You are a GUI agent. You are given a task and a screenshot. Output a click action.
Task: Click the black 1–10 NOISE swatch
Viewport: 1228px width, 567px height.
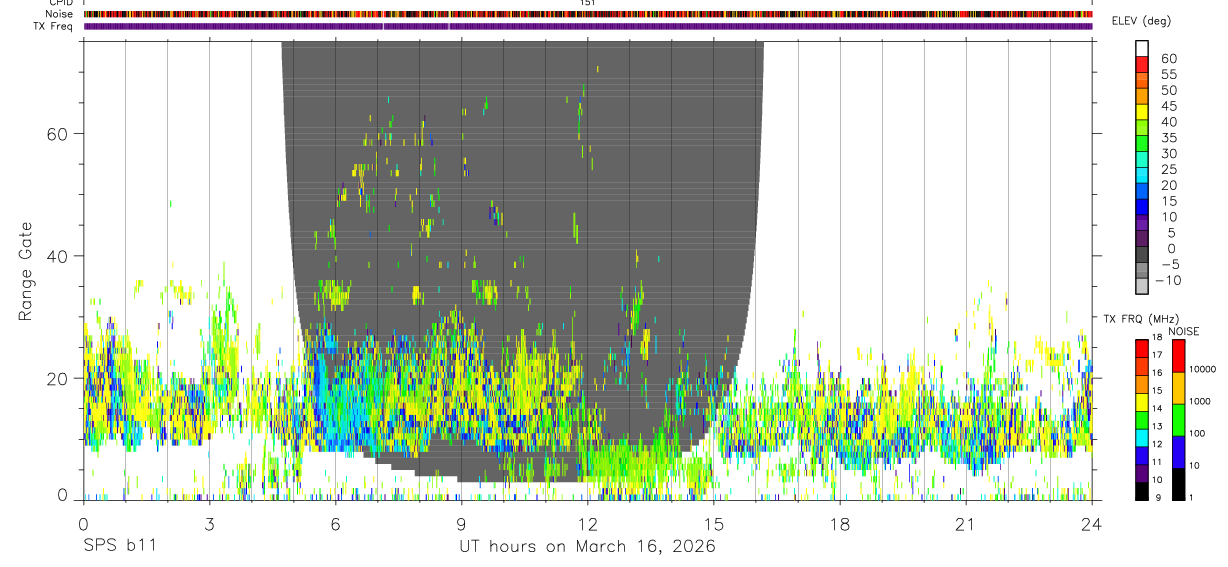[1180, 482]
